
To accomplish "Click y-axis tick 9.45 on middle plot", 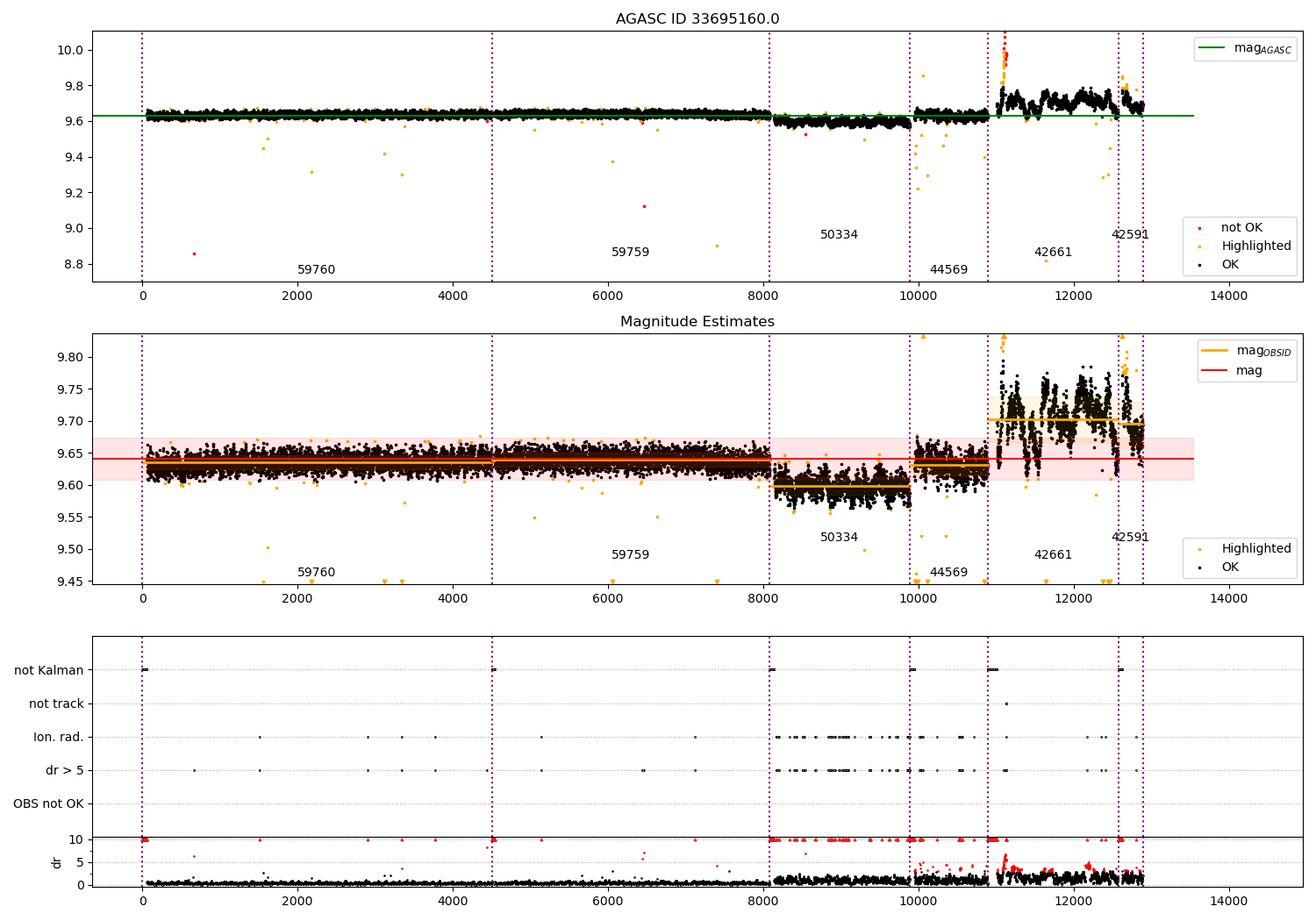I will coord(70,582).
